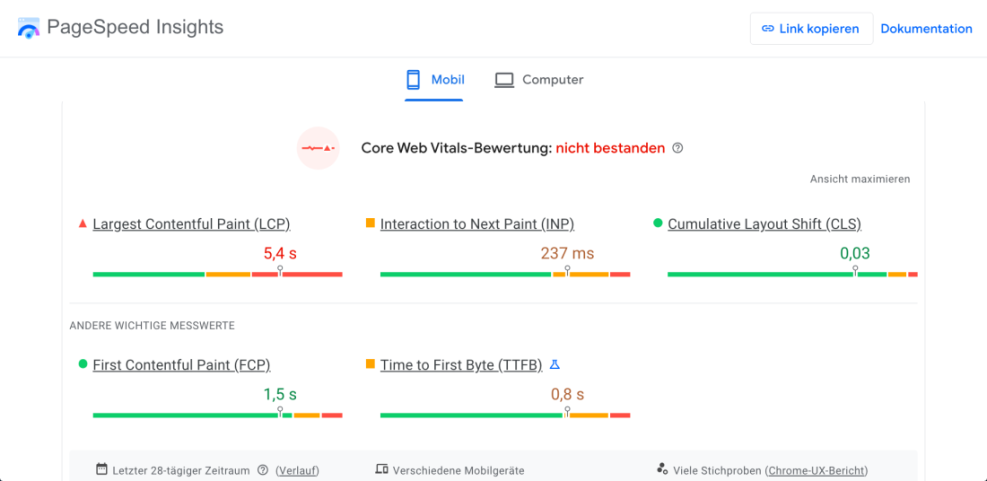987x481 pixels.
Task: Click the calendar icon by 28-tägiger Zeitraum
Action: (x=101, y=469)
